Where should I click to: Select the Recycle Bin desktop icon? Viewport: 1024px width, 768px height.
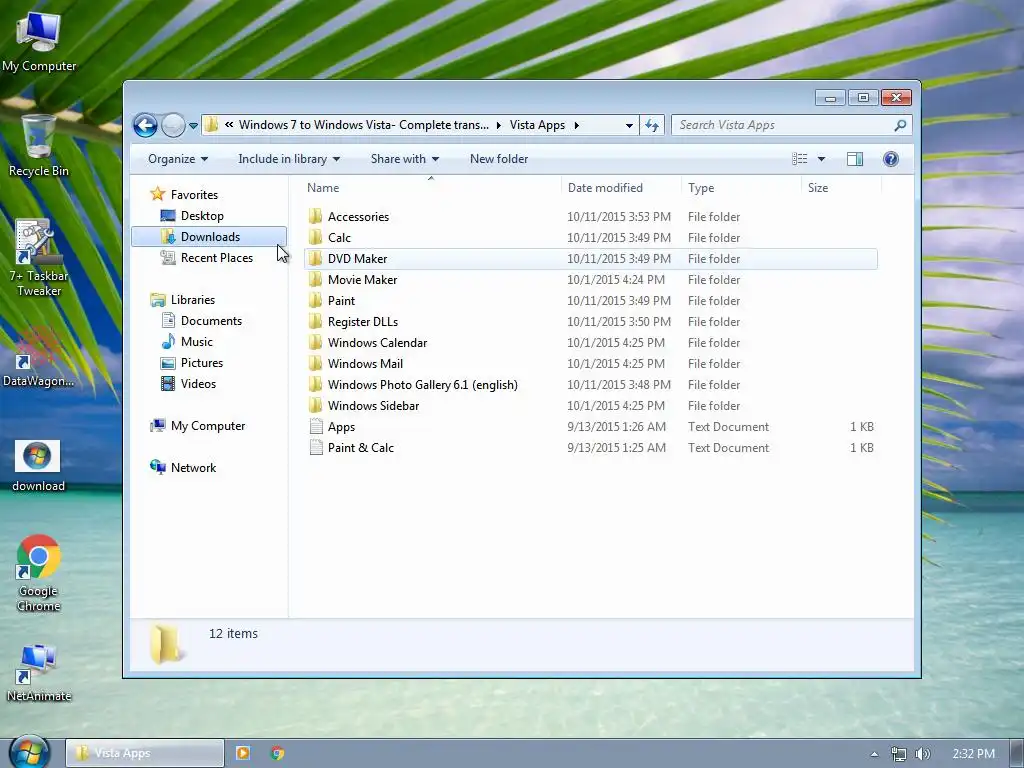tap(39, 146)
